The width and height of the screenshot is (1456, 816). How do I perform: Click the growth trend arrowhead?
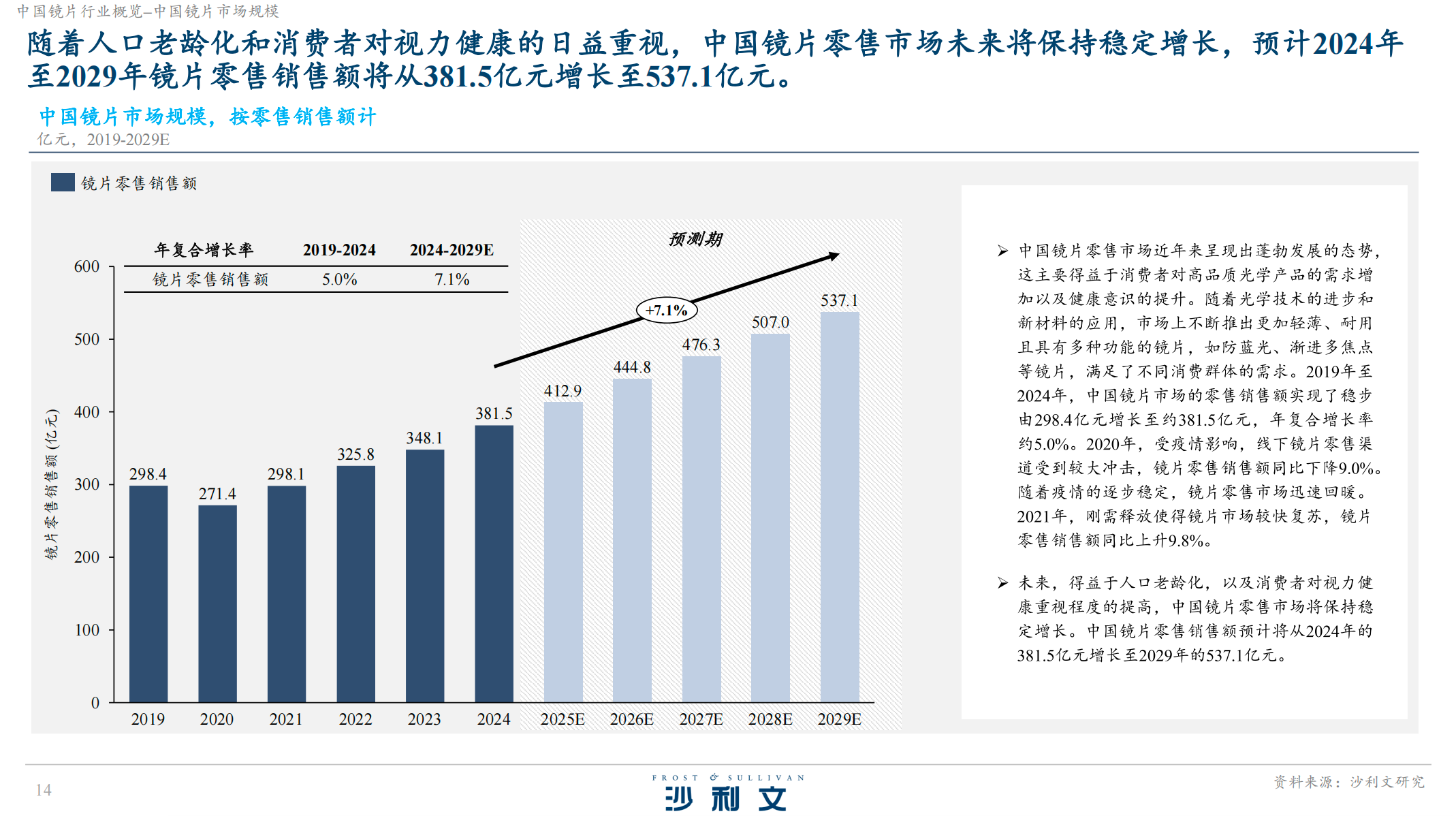tap(834, 256)
